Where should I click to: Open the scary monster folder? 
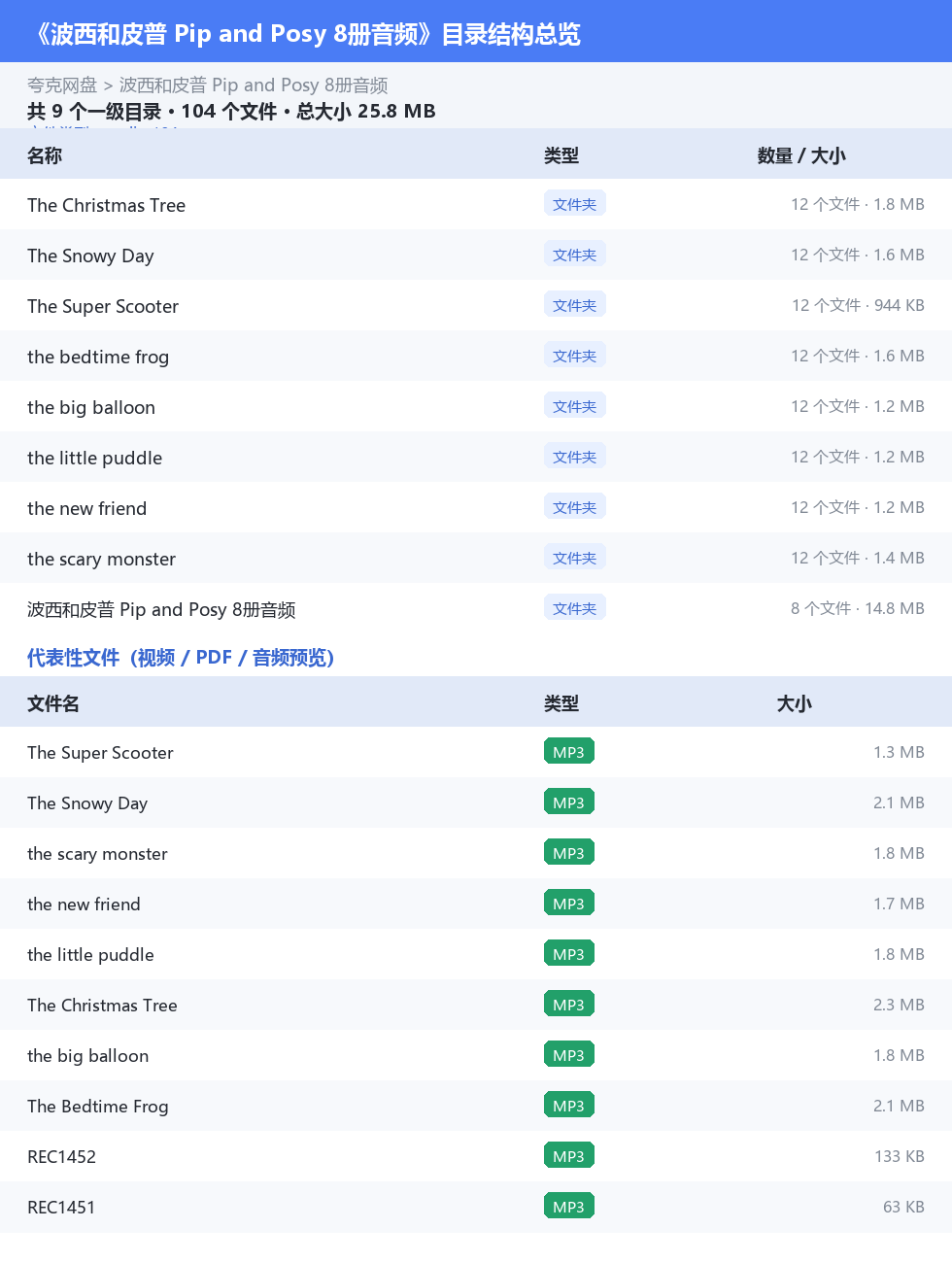click(x=476, y=558)
